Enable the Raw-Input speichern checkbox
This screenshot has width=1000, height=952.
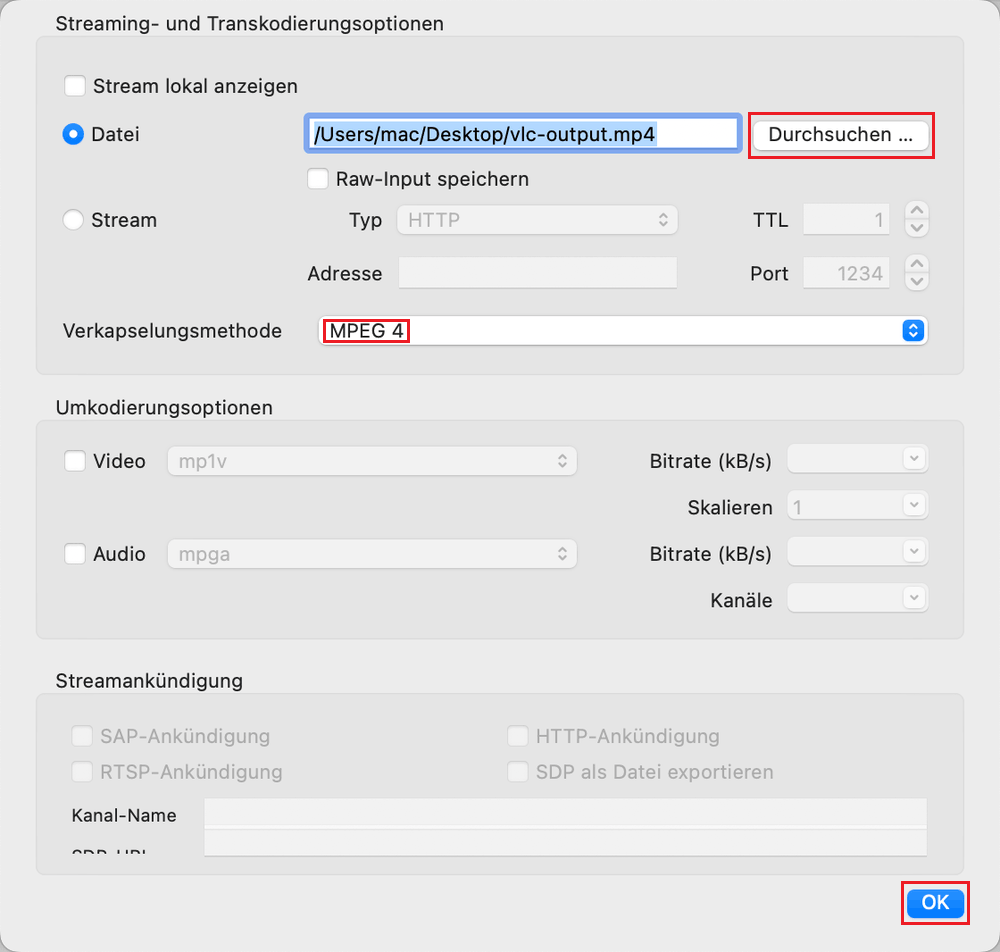[x=318, y=179]
